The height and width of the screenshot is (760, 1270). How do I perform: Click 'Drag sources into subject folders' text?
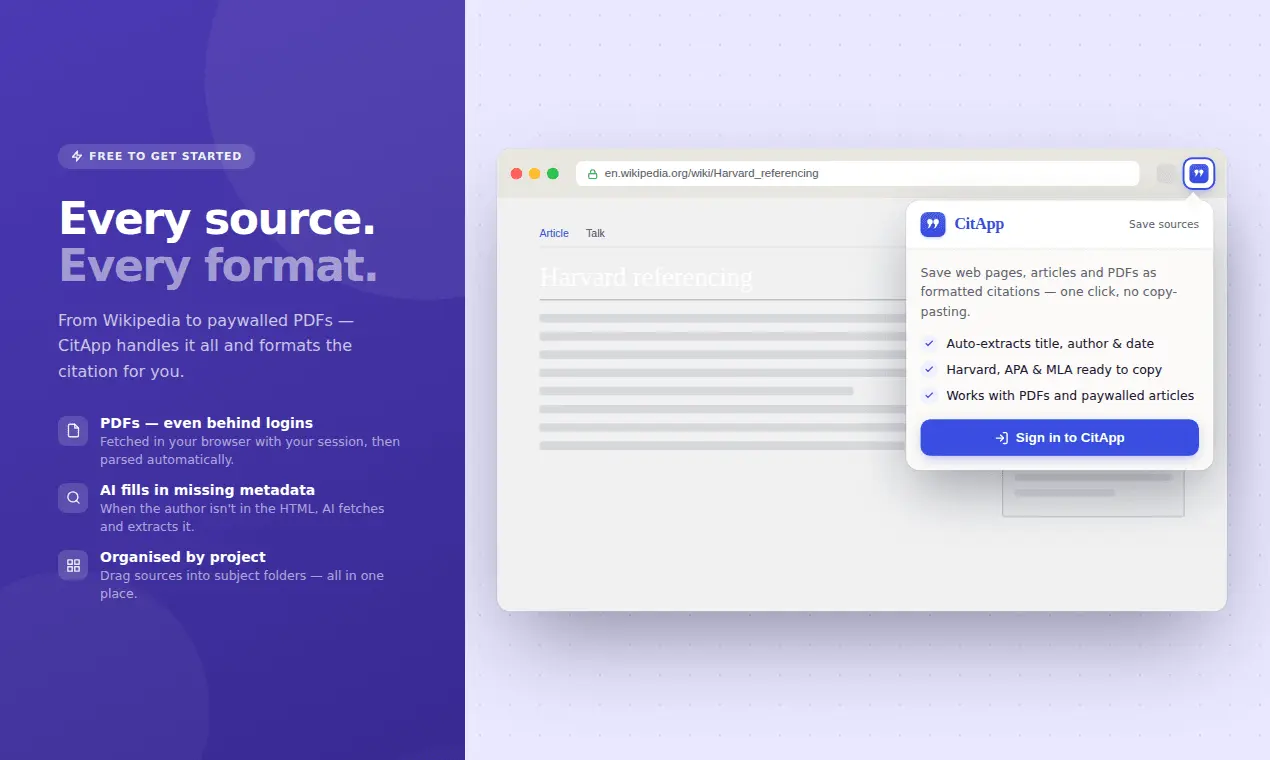coord(242,585)
